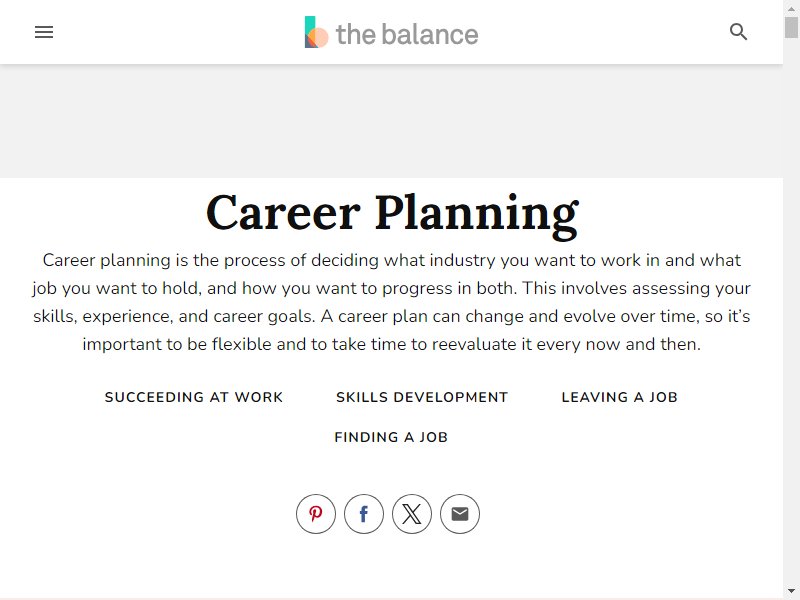Click the Career Planning heading
800x600 pixels.
point(392,213)
